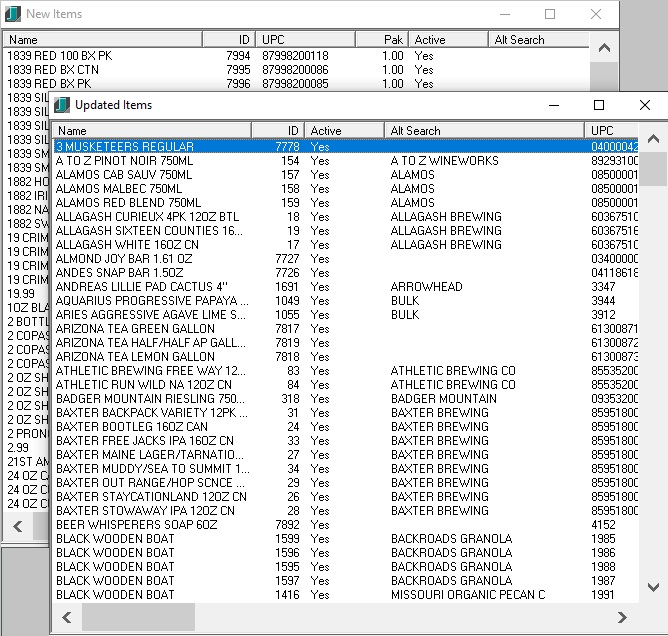Click the New Items window app icon
Screen dimensions: 668x636
coord(13,14)
